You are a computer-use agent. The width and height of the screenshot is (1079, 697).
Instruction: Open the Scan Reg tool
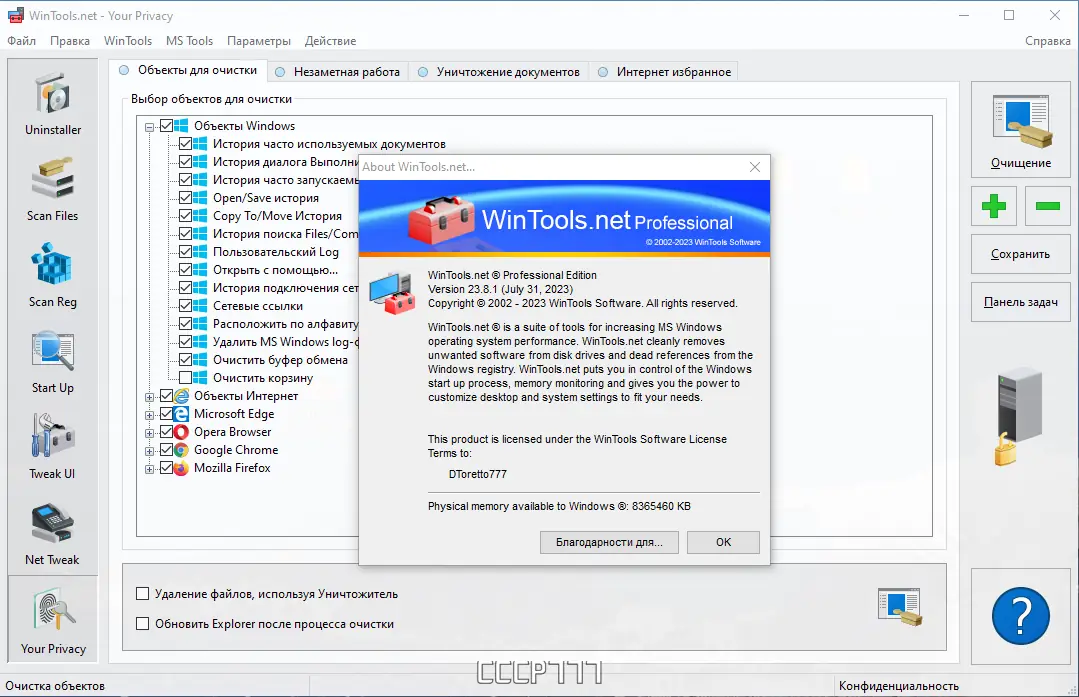(53, 275)
